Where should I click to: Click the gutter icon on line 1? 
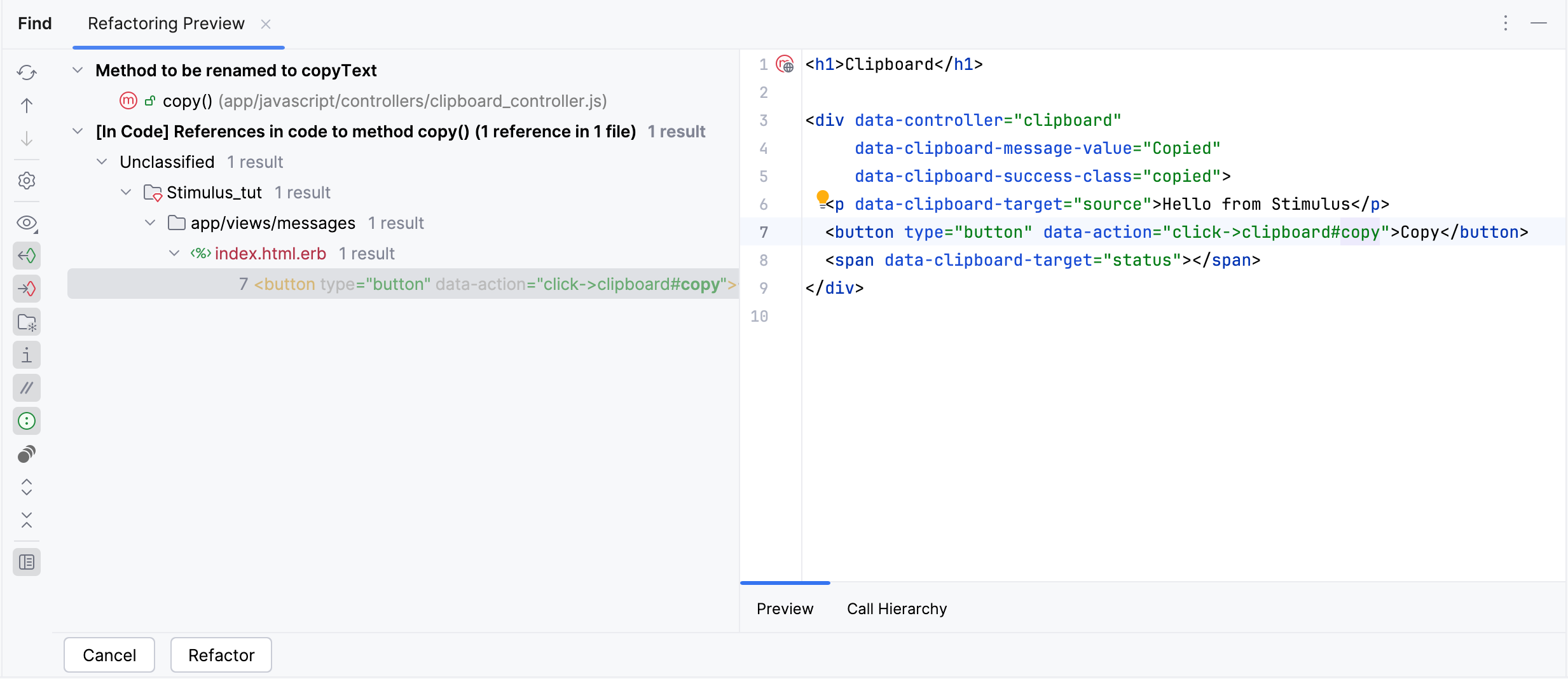pyautogui.click(x=785, y=64)
